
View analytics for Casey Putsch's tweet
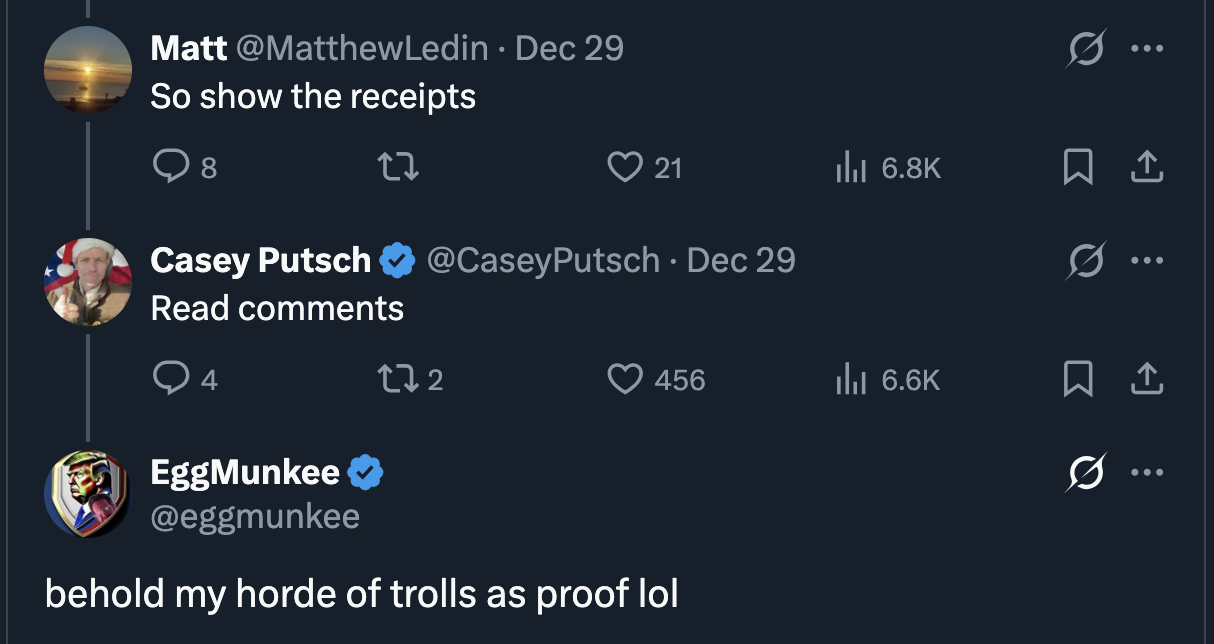848,379
